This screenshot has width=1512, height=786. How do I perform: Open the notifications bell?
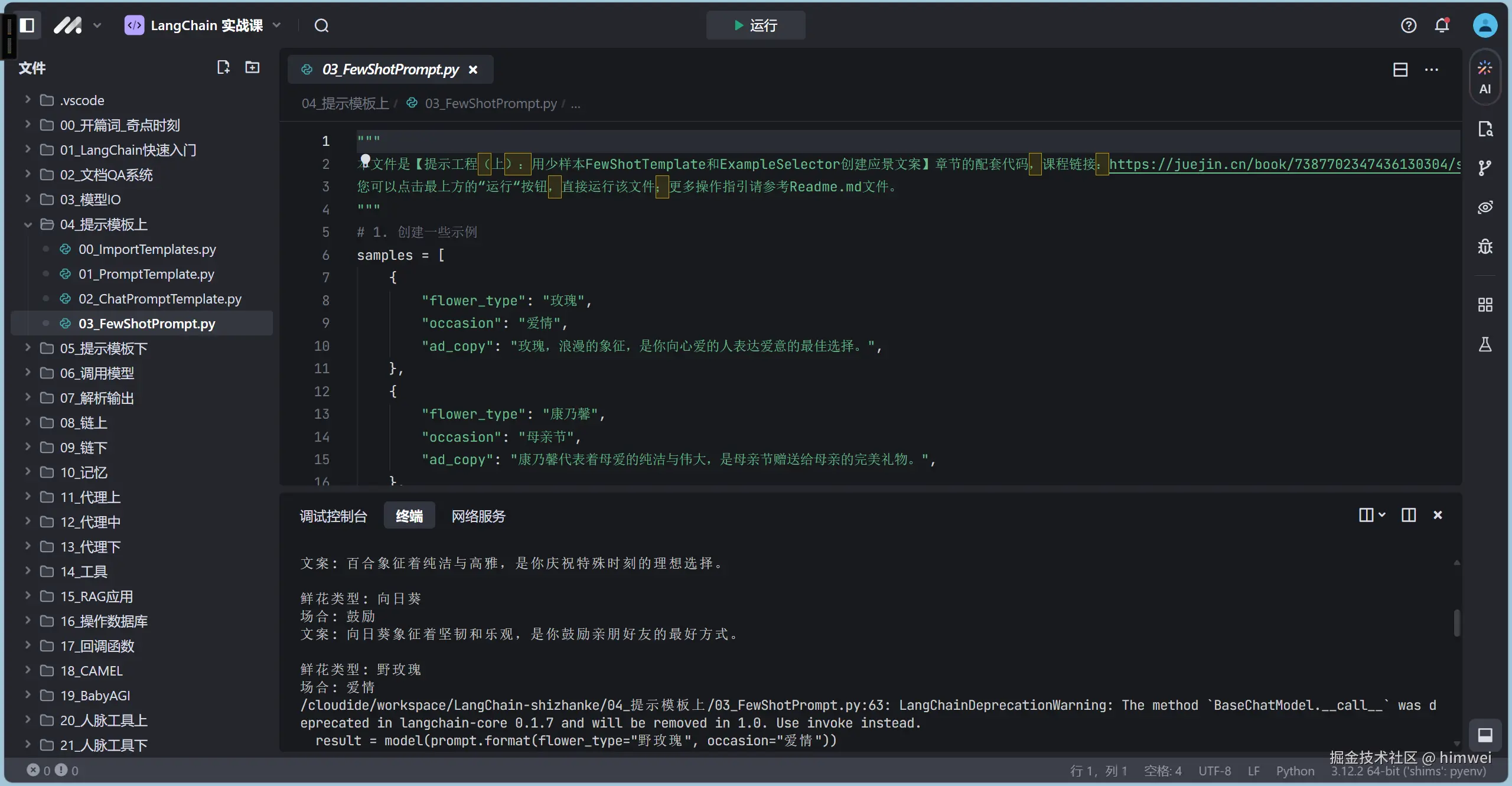1442,25
